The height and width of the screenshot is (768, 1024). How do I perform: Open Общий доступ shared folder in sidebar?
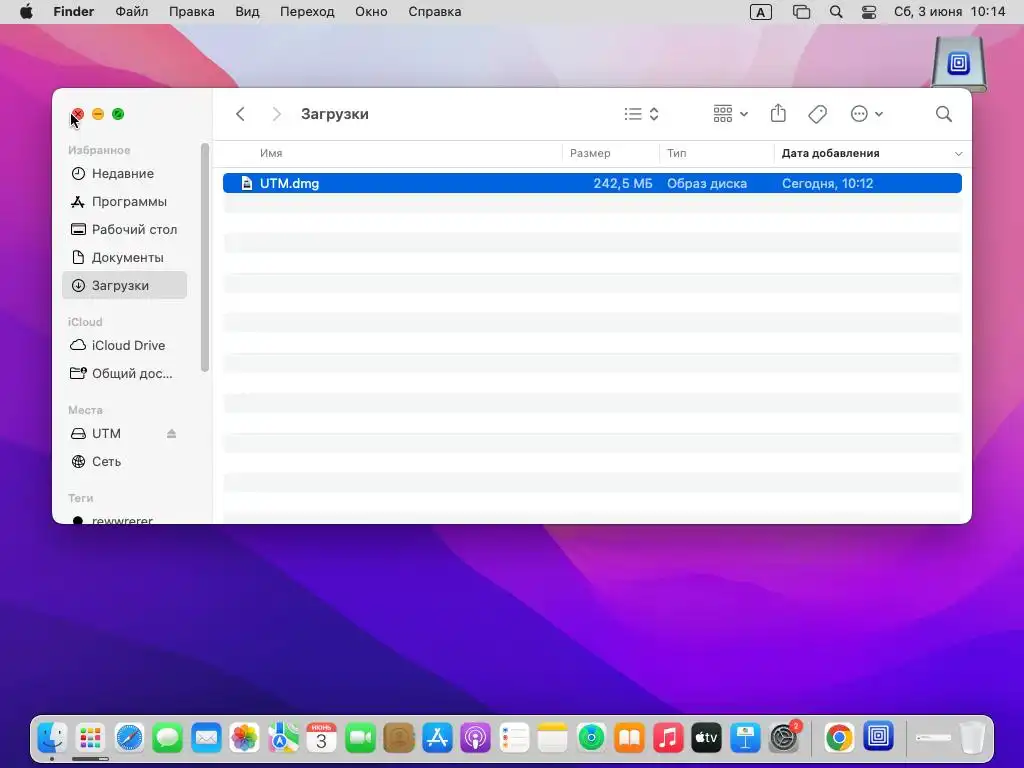124,374
